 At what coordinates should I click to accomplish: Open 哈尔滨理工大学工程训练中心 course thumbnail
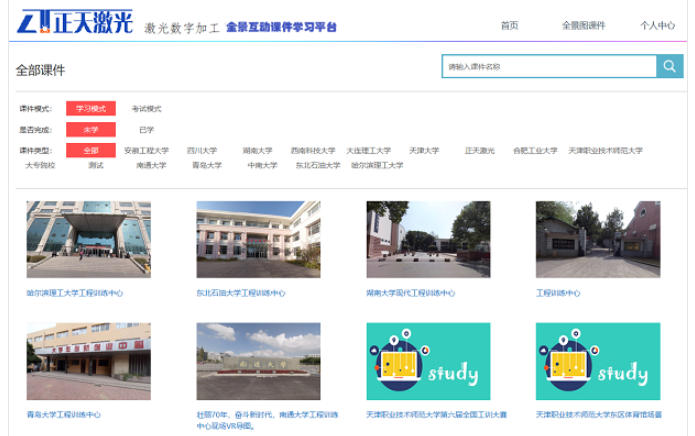(x=89, y=239)
